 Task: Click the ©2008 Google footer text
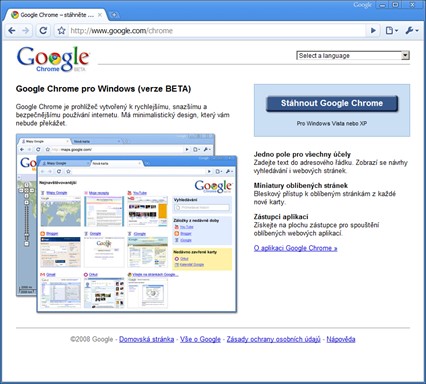pyautogui.click(x=92, y=339)
